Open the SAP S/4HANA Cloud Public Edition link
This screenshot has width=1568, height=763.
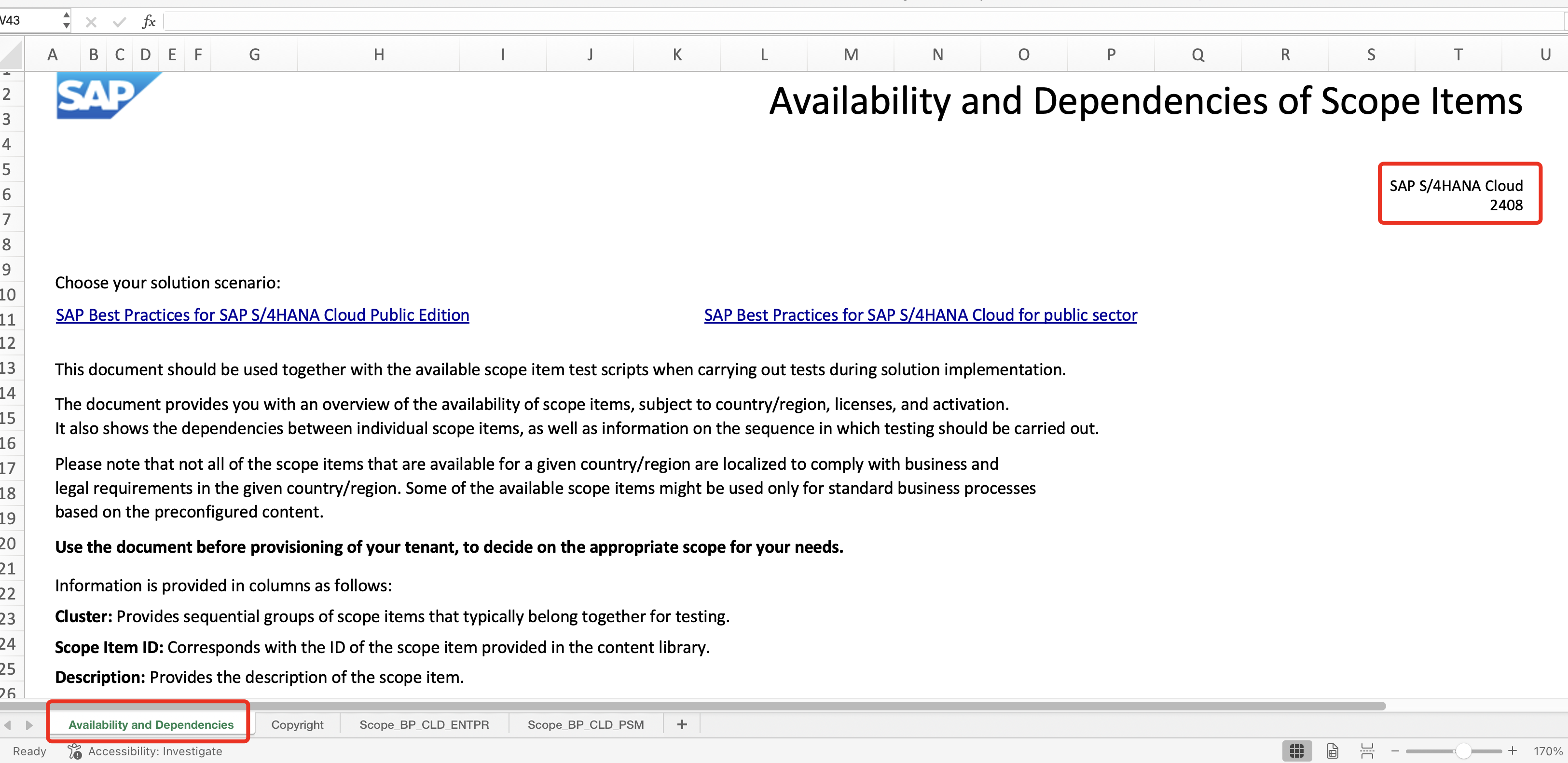[x=262, y=314]
